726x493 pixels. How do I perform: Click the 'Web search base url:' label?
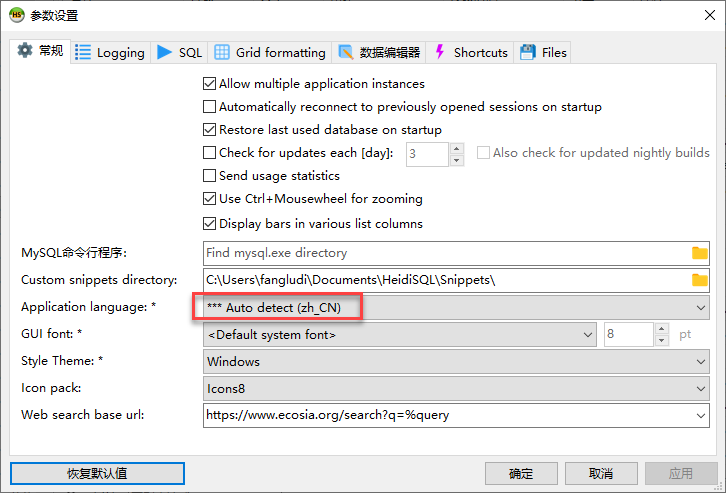pyautogui.click(x=82, y=415)
